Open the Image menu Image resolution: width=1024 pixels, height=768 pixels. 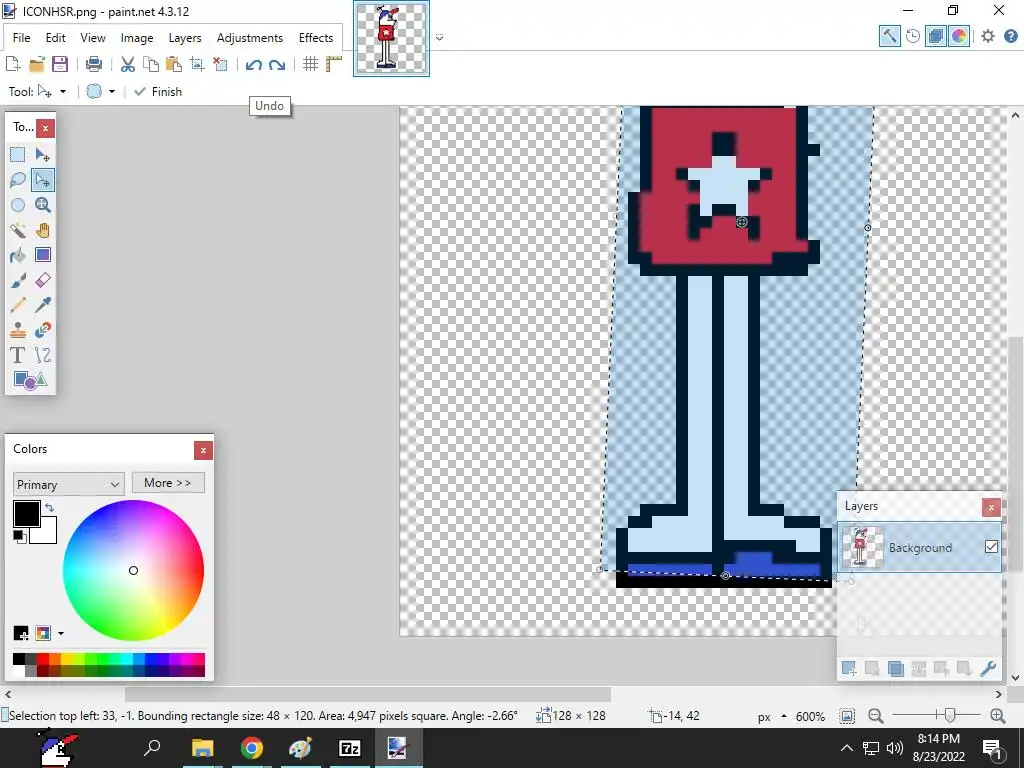[x=136, y=38]
